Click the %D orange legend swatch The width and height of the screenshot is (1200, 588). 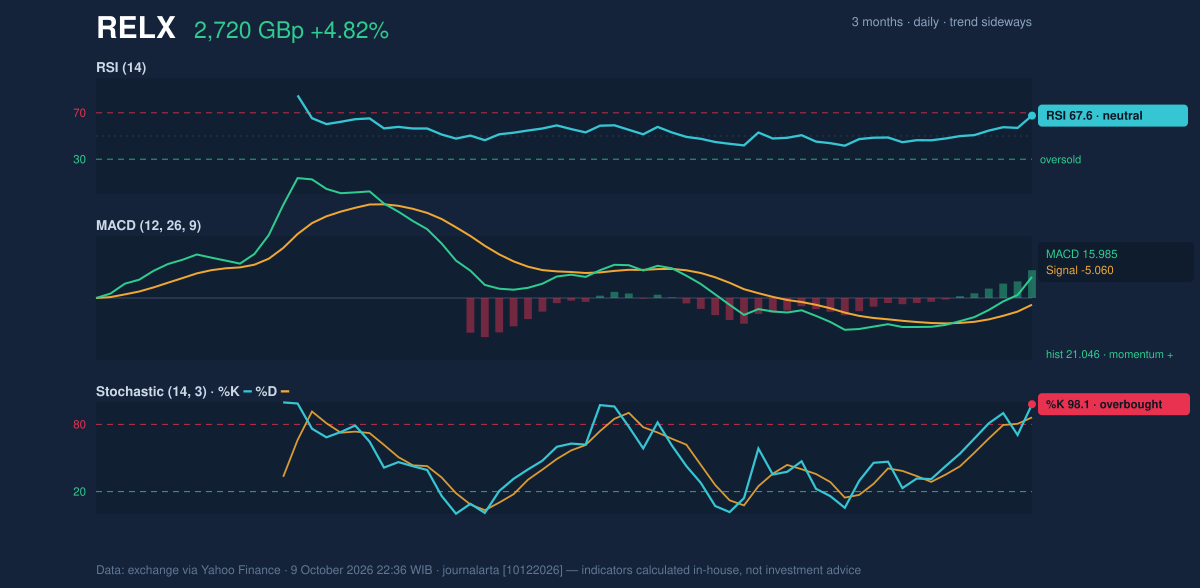(285, 392)
